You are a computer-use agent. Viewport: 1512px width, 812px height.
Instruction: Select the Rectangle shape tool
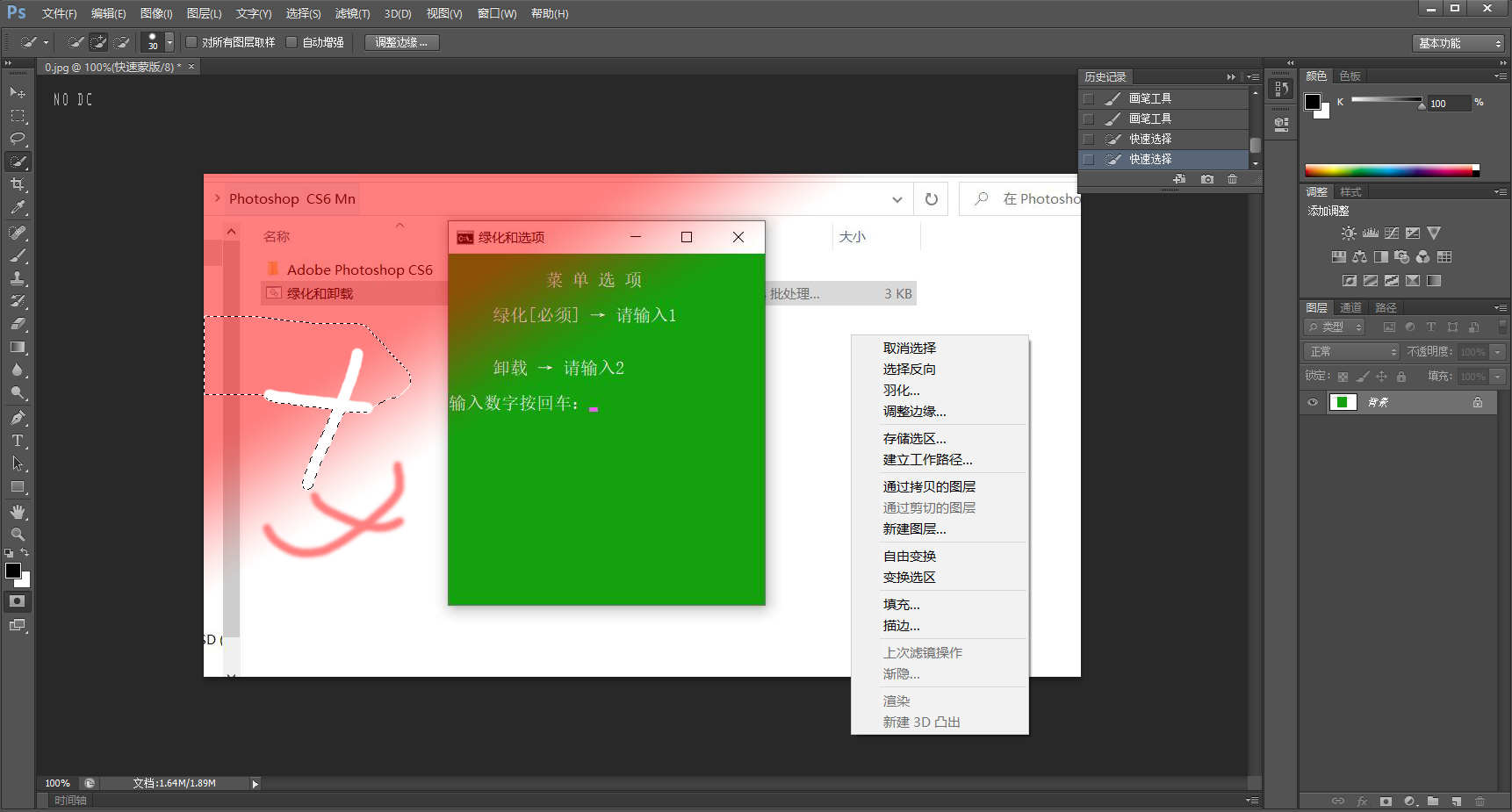pos(18,486)
